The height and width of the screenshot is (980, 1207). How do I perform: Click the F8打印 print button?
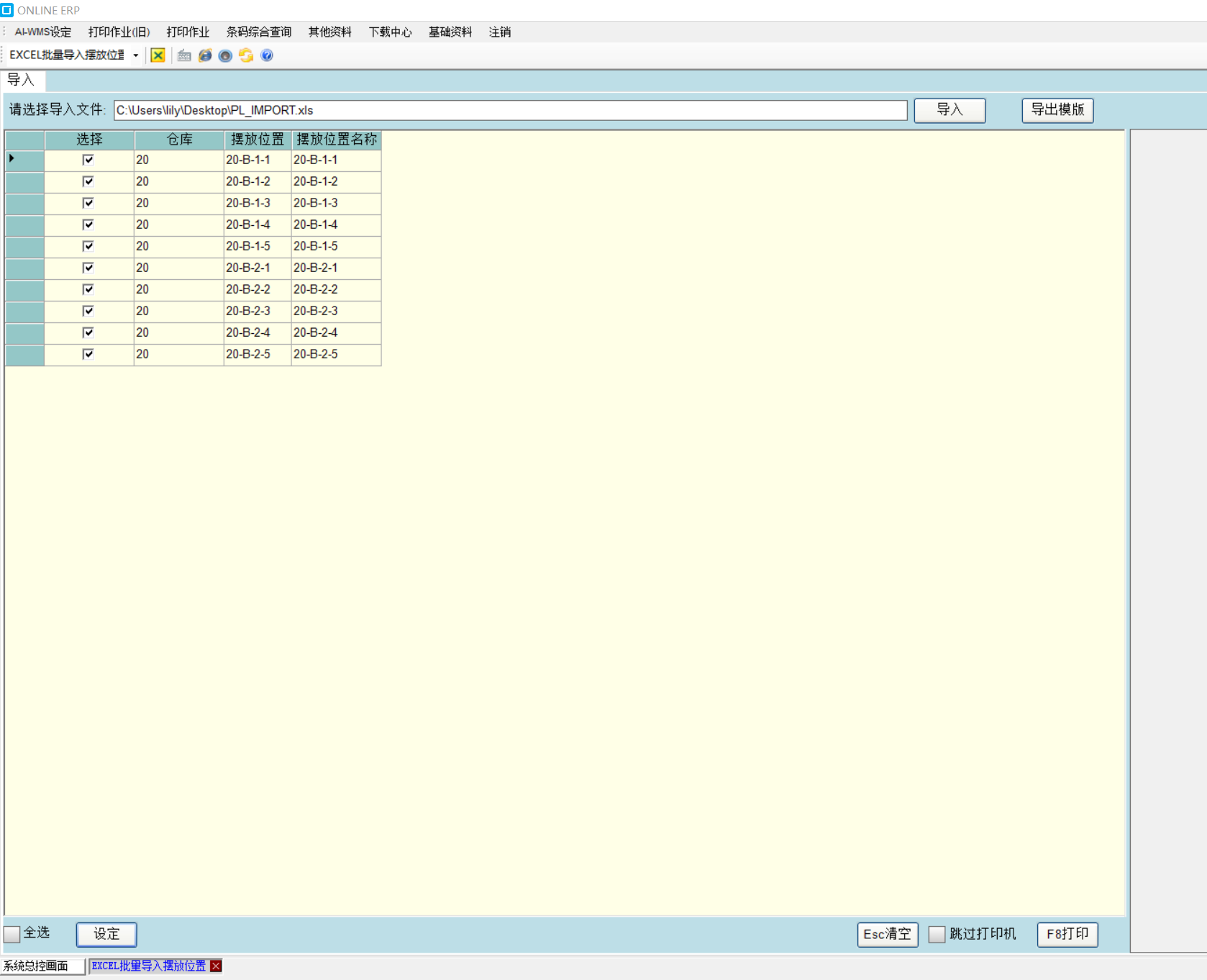(x=1067, y=934)
